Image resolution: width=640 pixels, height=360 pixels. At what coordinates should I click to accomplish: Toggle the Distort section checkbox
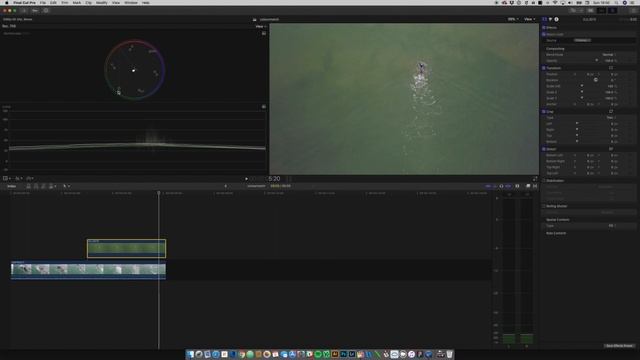coord(544,149)
